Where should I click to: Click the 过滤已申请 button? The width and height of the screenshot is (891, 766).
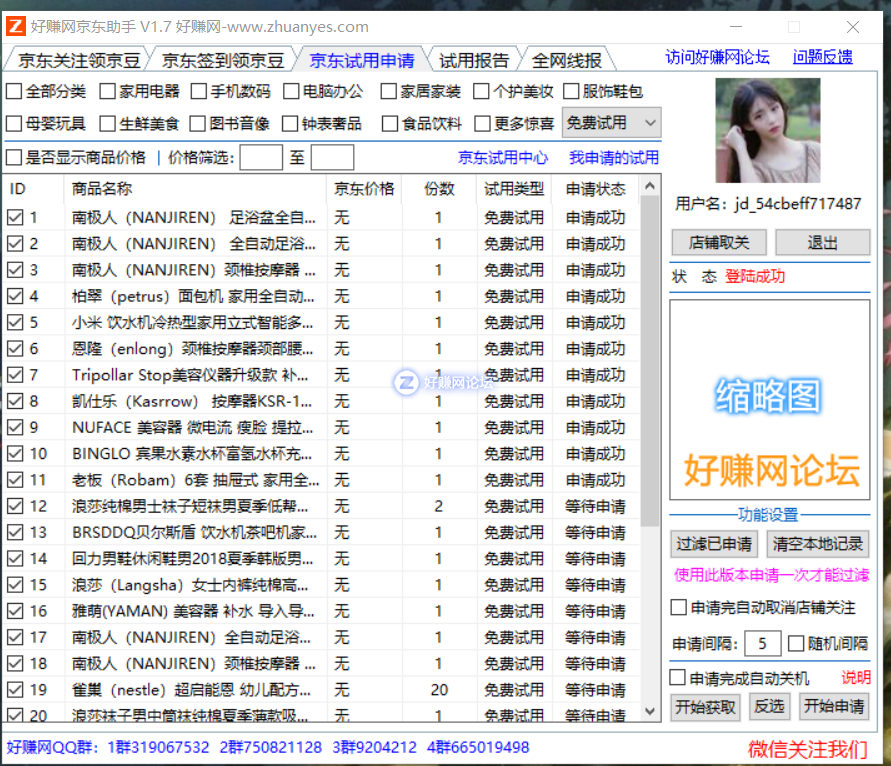(714, 544)
